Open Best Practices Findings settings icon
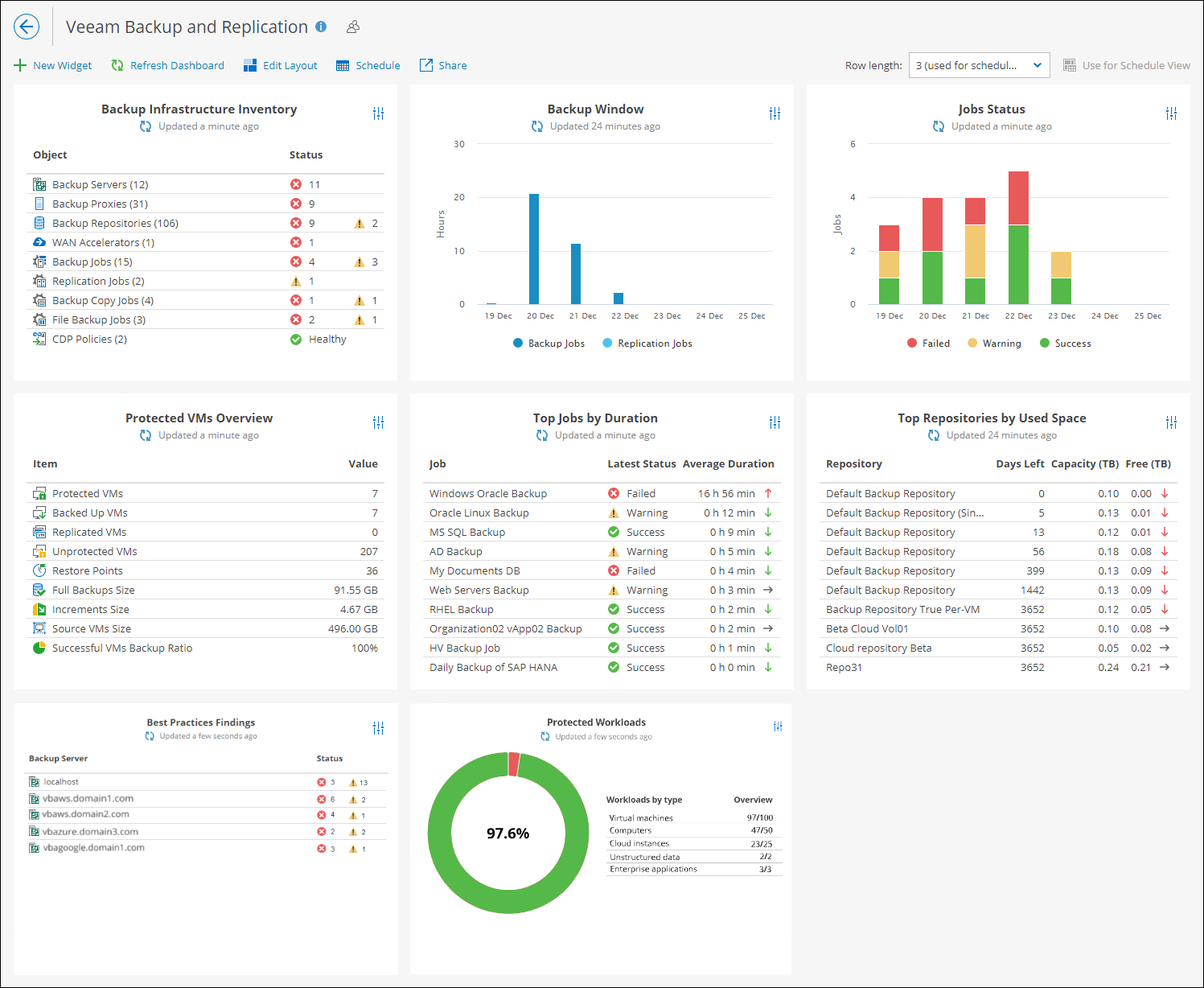This screenshot has width=1204, height=988. point(378,728)
